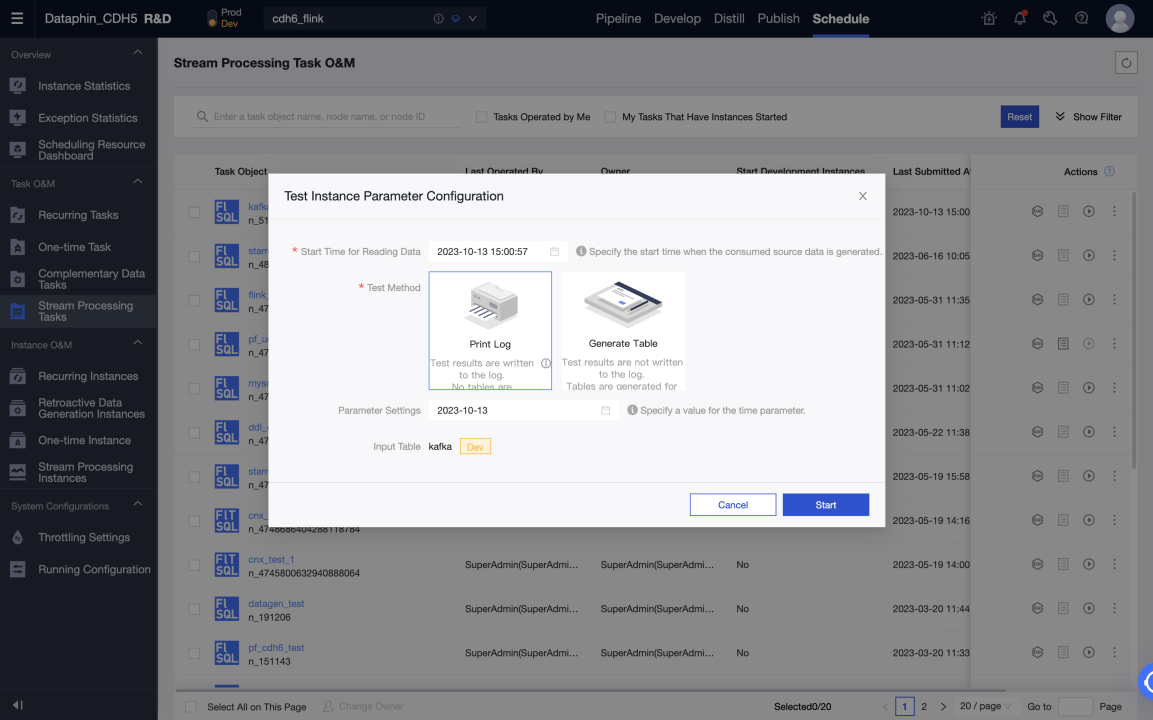The height and width of the screenshot is (720, 1153).
Task: Select the Generate Table test method
Action: [x=623, y=330]
